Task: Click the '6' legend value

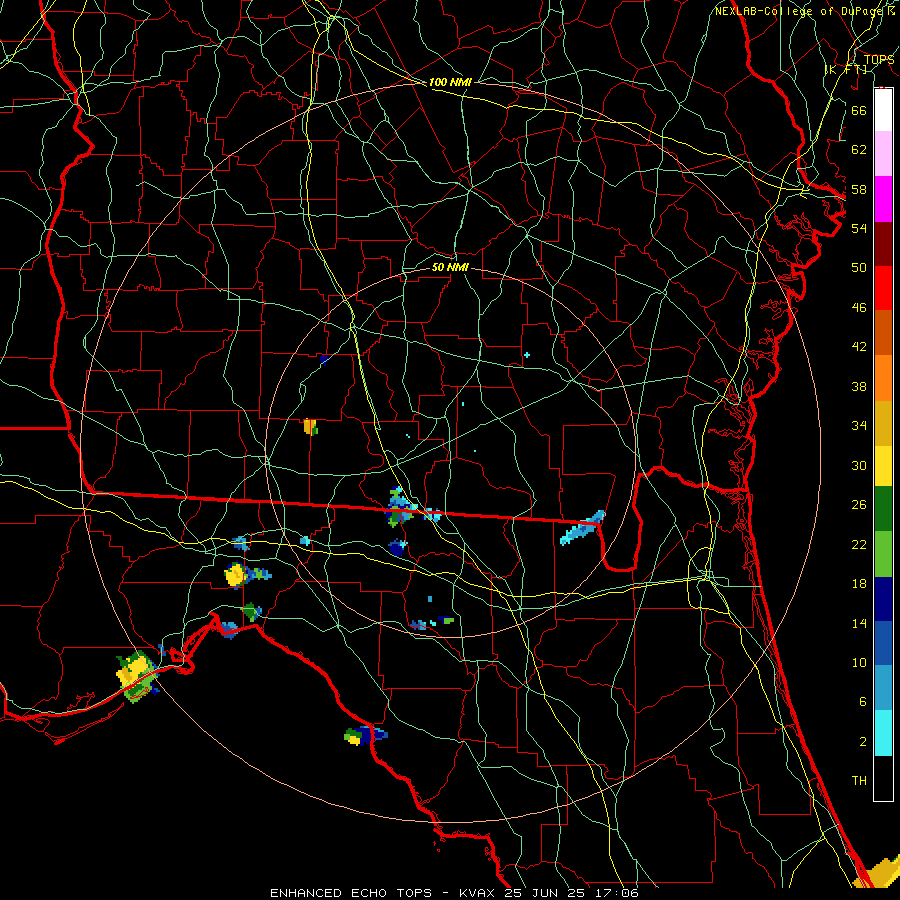Action: [x=862, y=701]
